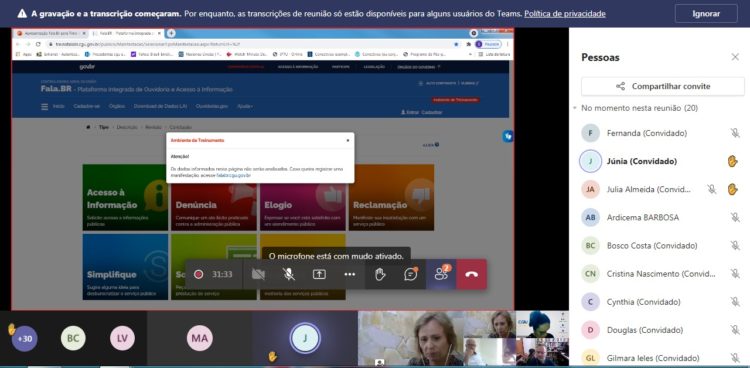Open the meeting chat icon
The width and height of the screenshot is (750, 368).
(410, 274)
